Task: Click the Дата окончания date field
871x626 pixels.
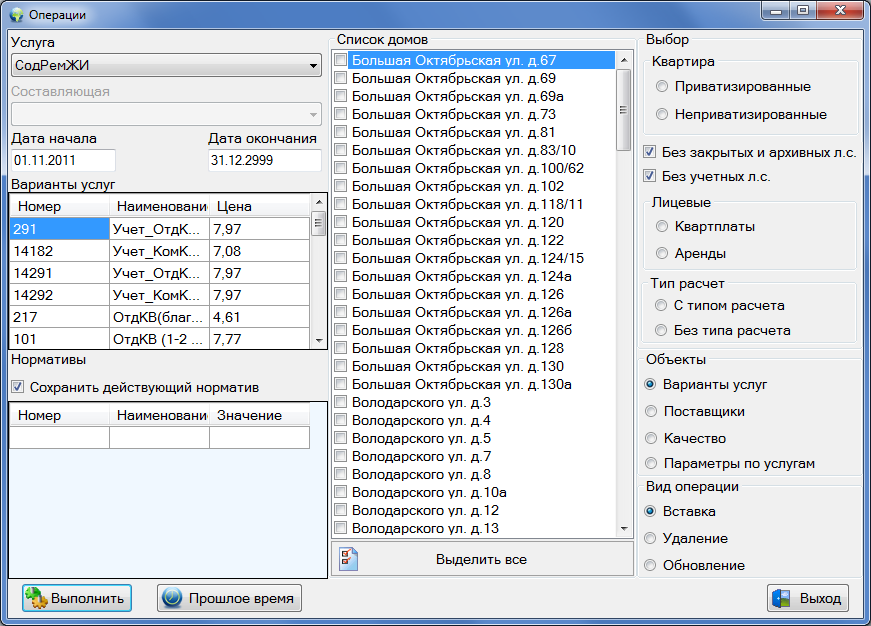Action: tap(264, 160)
